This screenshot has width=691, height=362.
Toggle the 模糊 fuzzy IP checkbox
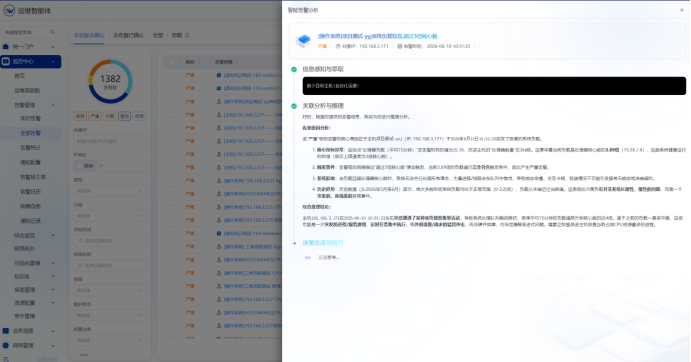click(80, 166)
